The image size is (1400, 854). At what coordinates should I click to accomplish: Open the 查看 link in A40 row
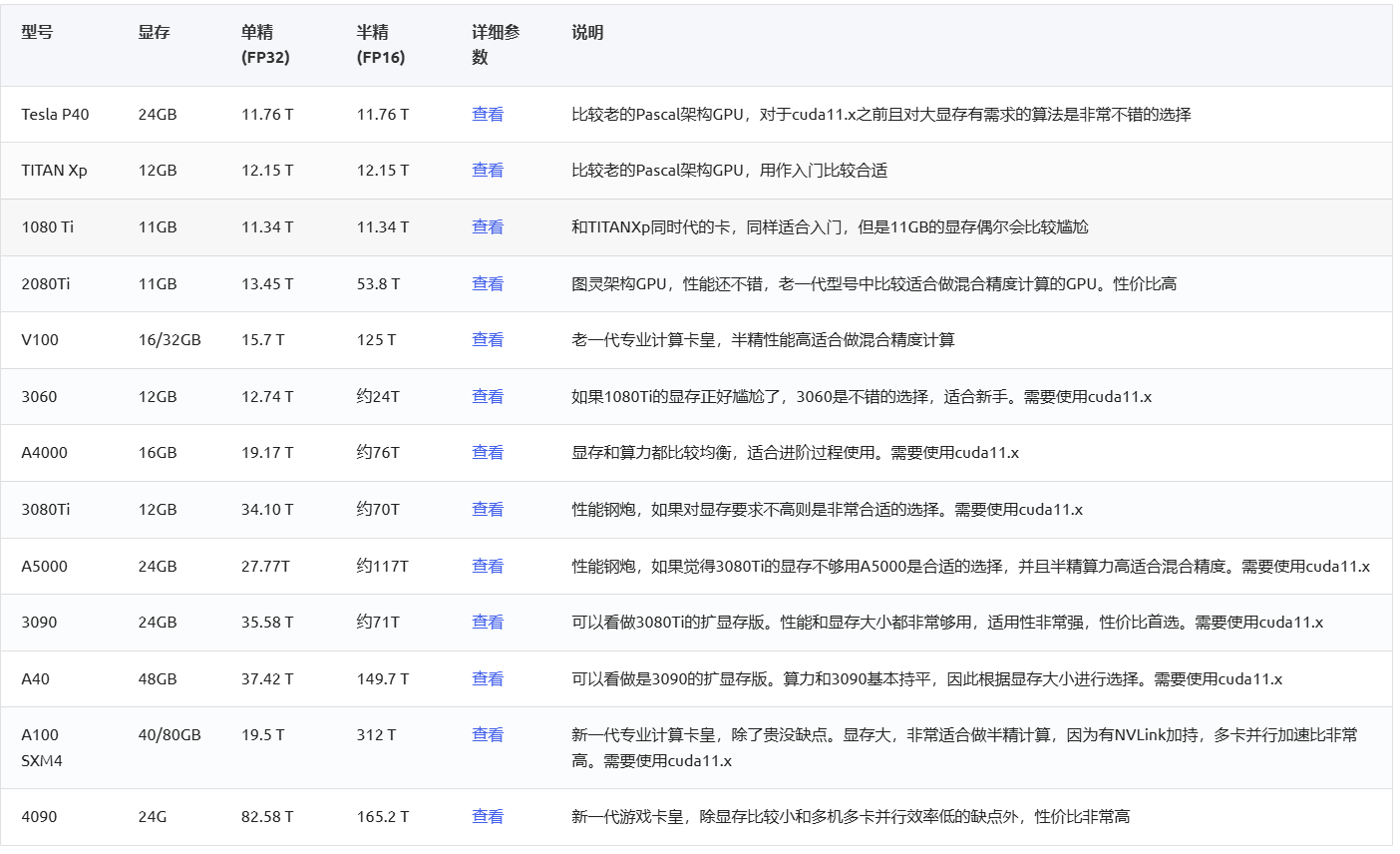[x=488, y=679]
